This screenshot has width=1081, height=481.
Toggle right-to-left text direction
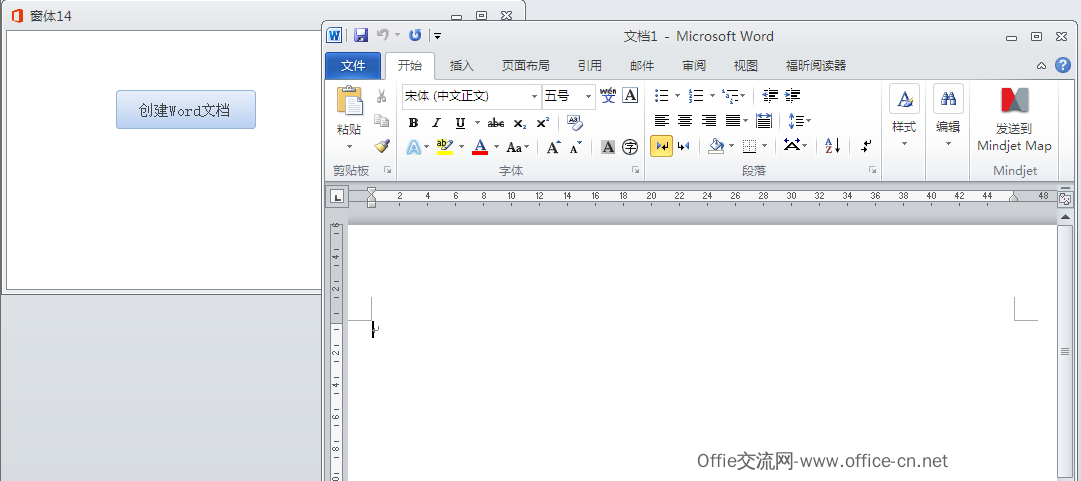684,146
